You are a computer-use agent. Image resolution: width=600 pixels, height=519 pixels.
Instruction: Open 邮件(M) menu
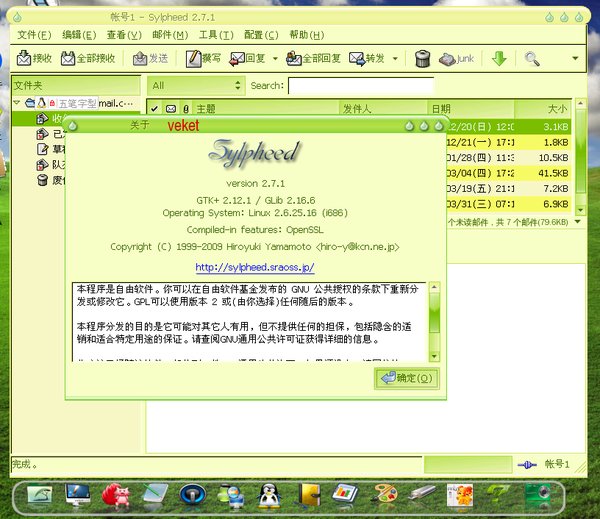pyautogui.click(x=170, y=35)
